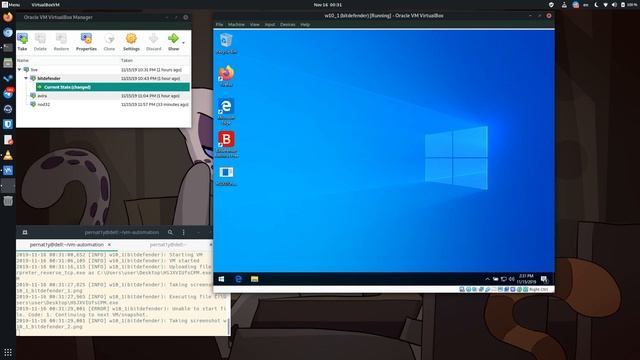Open the Windows Start menu
This screenshot has height=360, width=640.
(x=221, y=279)
